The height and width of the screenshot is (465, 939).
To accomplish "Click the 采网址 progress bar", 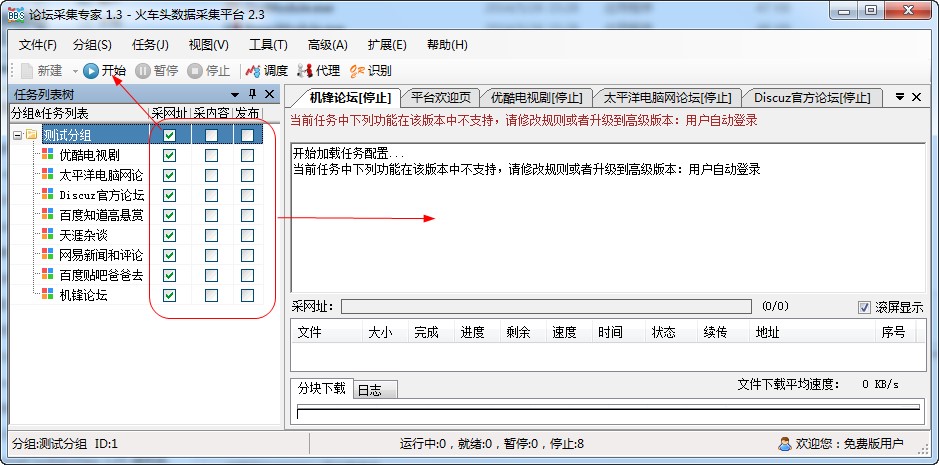I will 546,307.
